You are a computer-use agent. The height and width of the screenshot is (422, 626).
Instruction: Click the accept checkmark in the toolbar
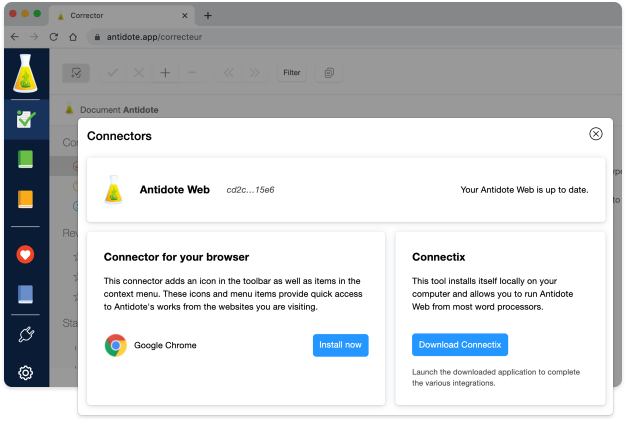[113, 73]
